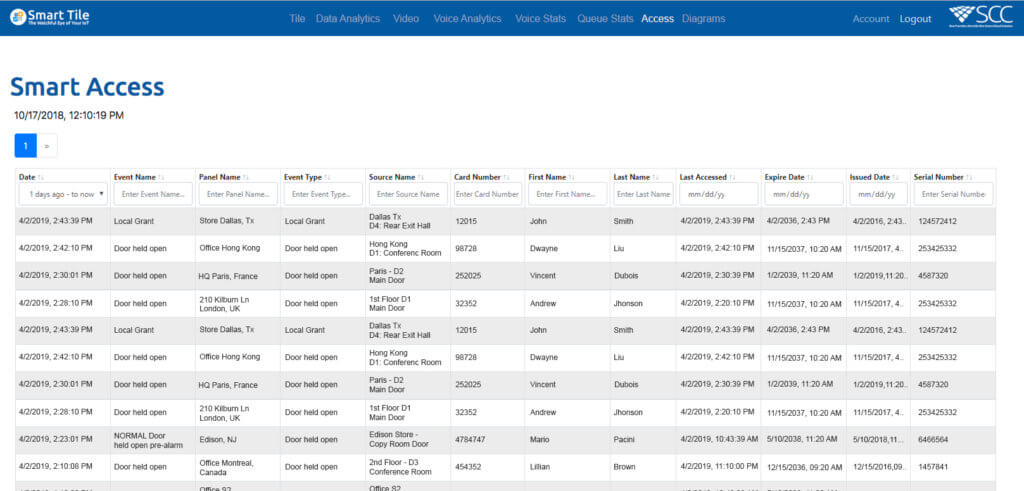Image resolution: width=1024 pixels, height=491 pixels.
Task: Sort table by Date column arrows
Action: 41,177
